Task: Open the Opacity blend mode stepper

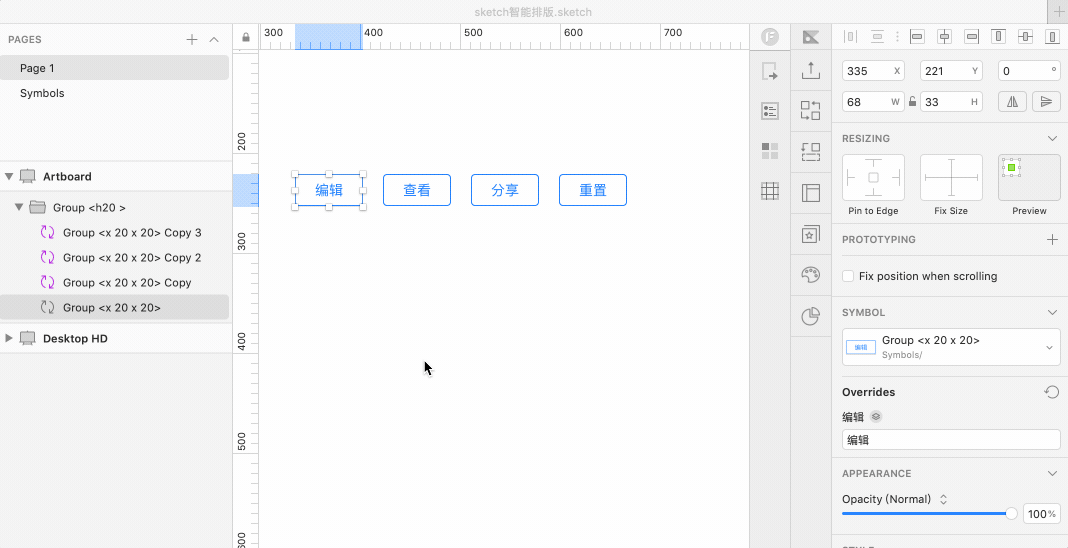Action: [943, 499]
